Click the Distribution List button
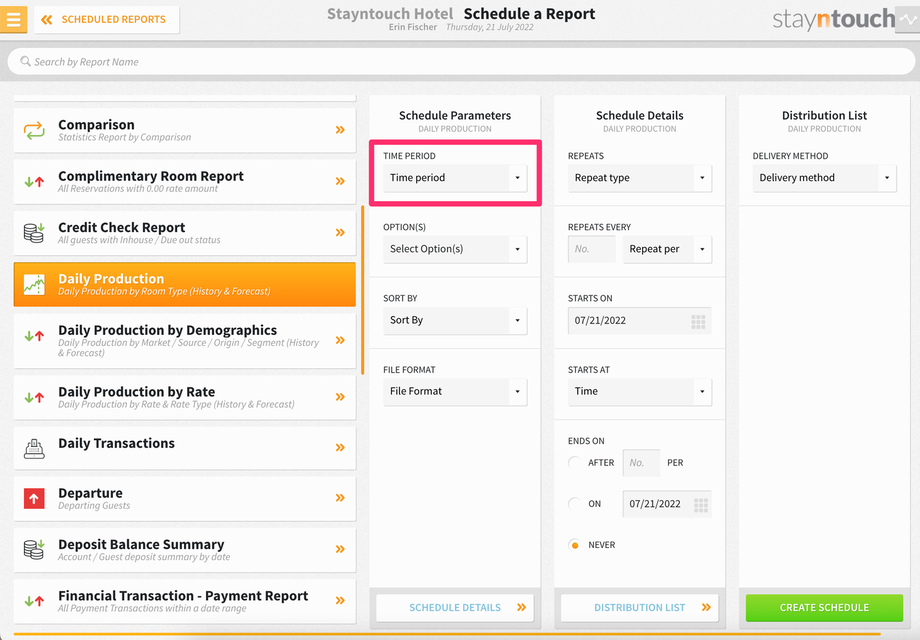920x640 pixels. 640,608
